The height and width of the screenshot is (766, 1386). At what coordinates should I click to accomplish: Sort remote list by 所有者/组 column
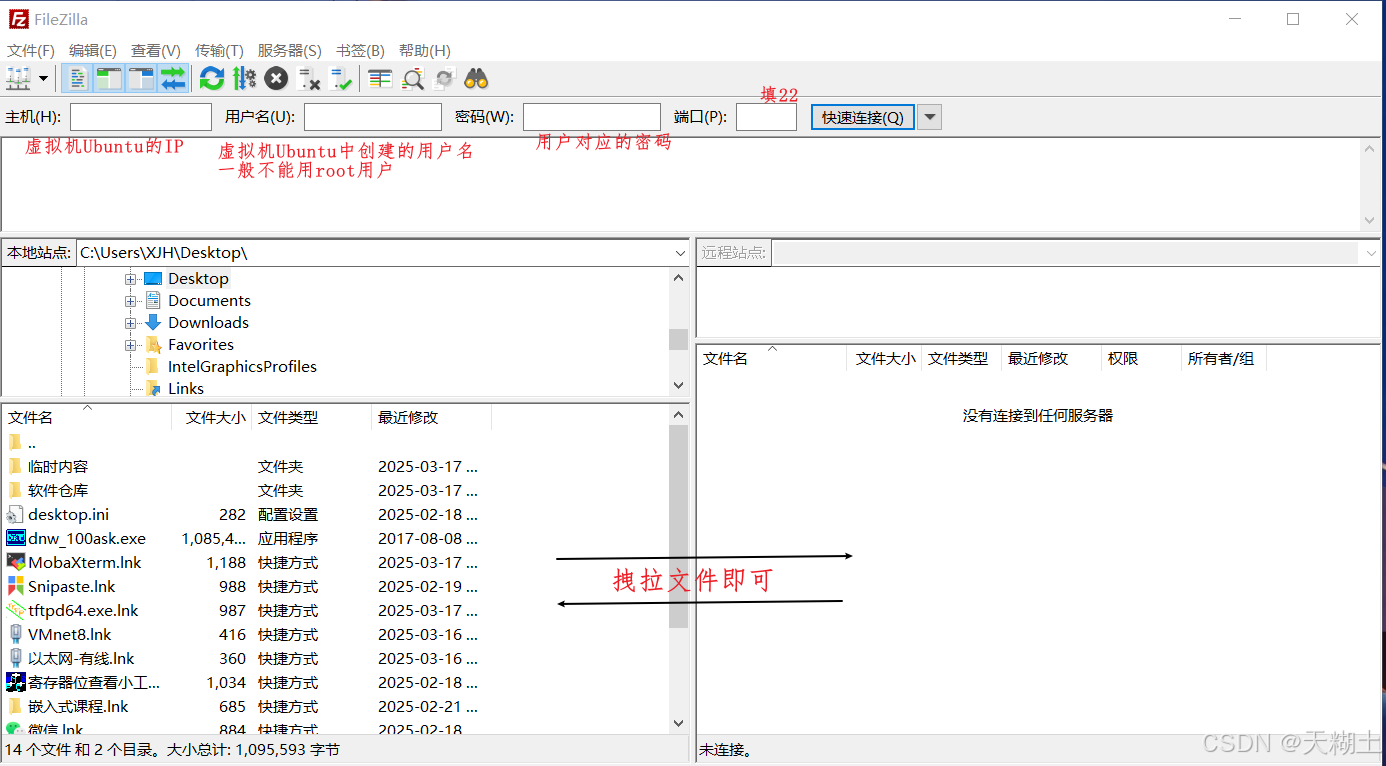pyautogui.click(x=1224, y=358)
